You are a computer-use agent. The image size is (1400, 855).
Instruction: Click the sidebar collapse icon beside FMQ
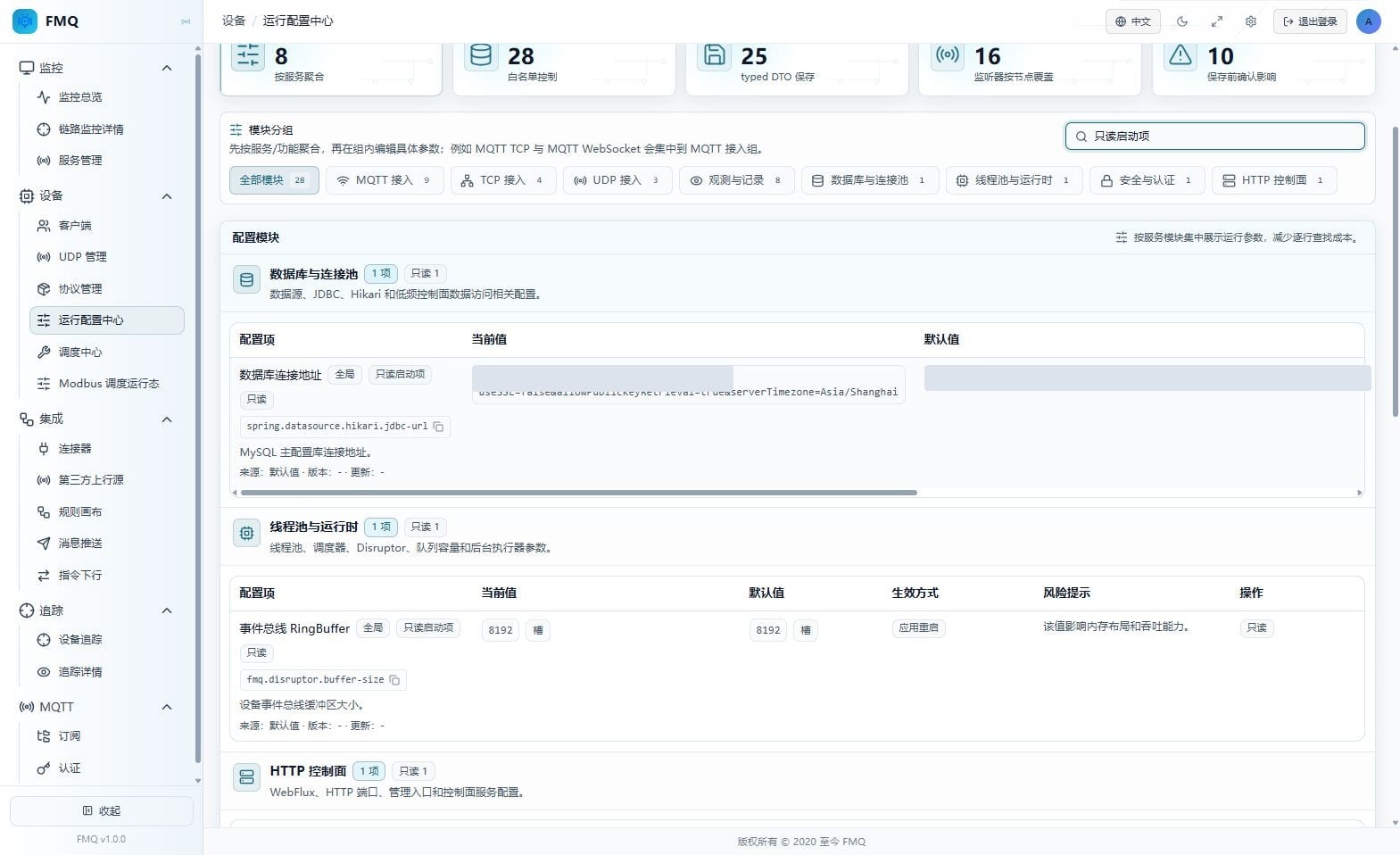[x=186, y=21]
